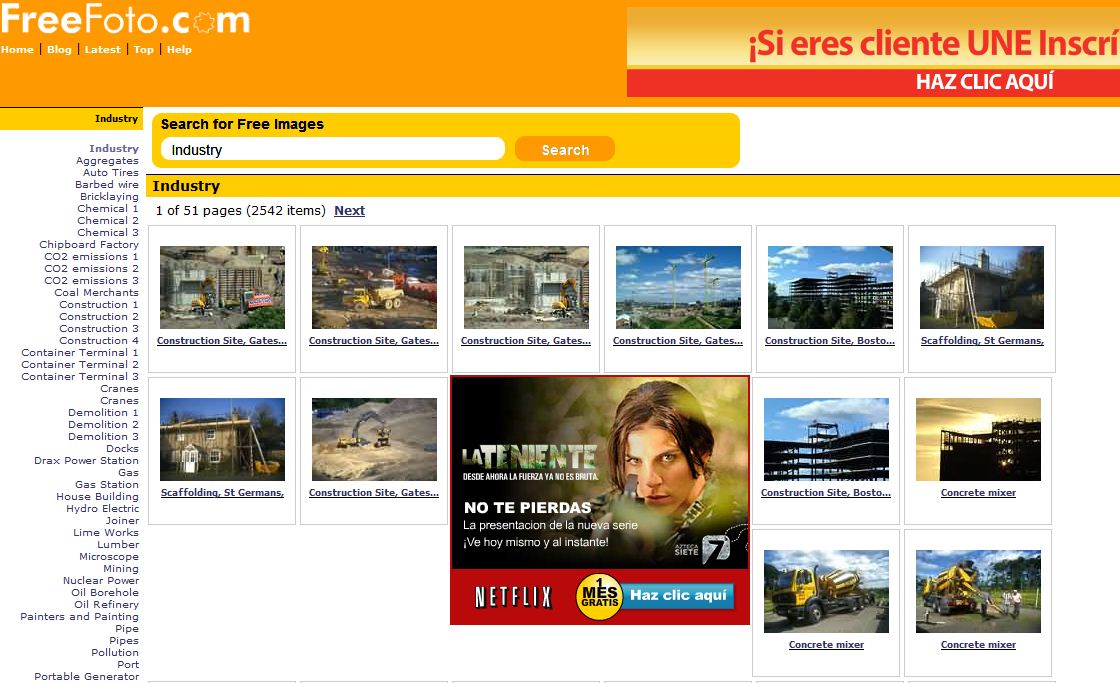Open the Portable Generator category
This screenshot has width=1120, height=683.
click(x=86, y=677)
